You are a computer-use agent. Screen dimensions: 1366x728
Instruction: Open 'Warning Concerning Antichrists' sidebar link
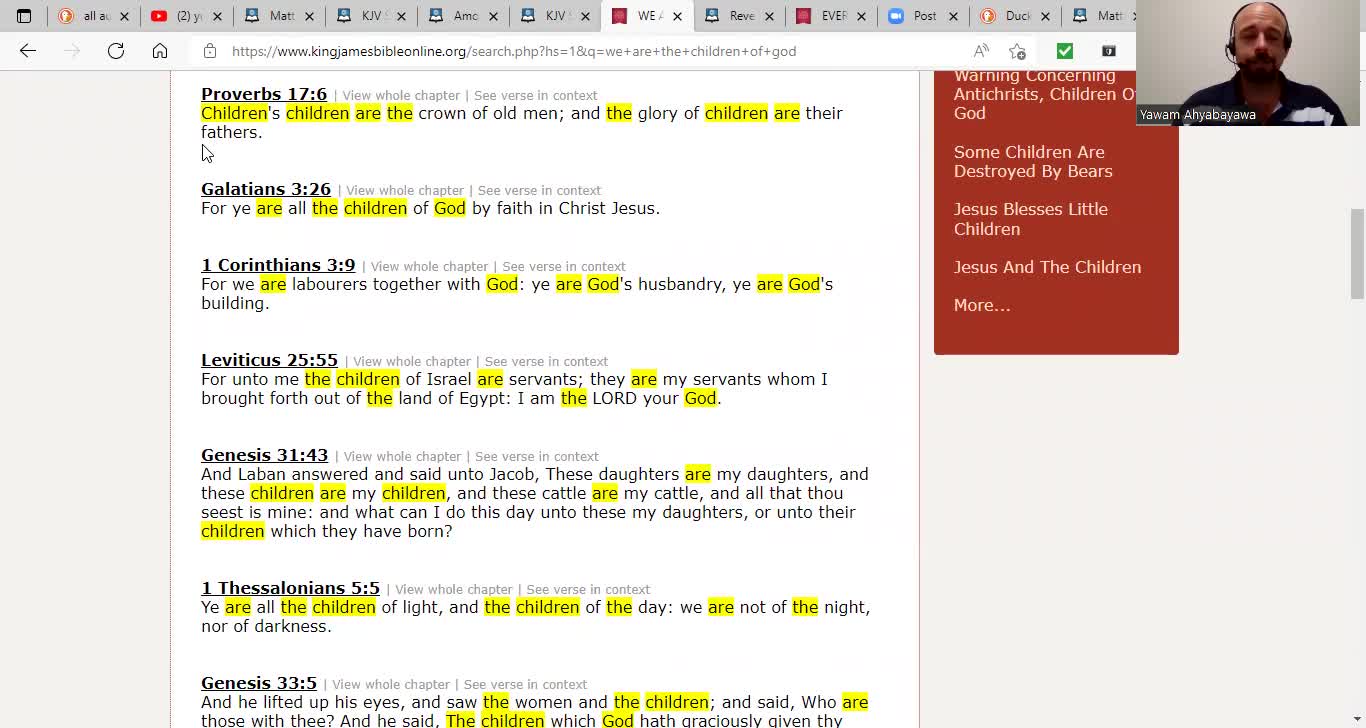1045,94
